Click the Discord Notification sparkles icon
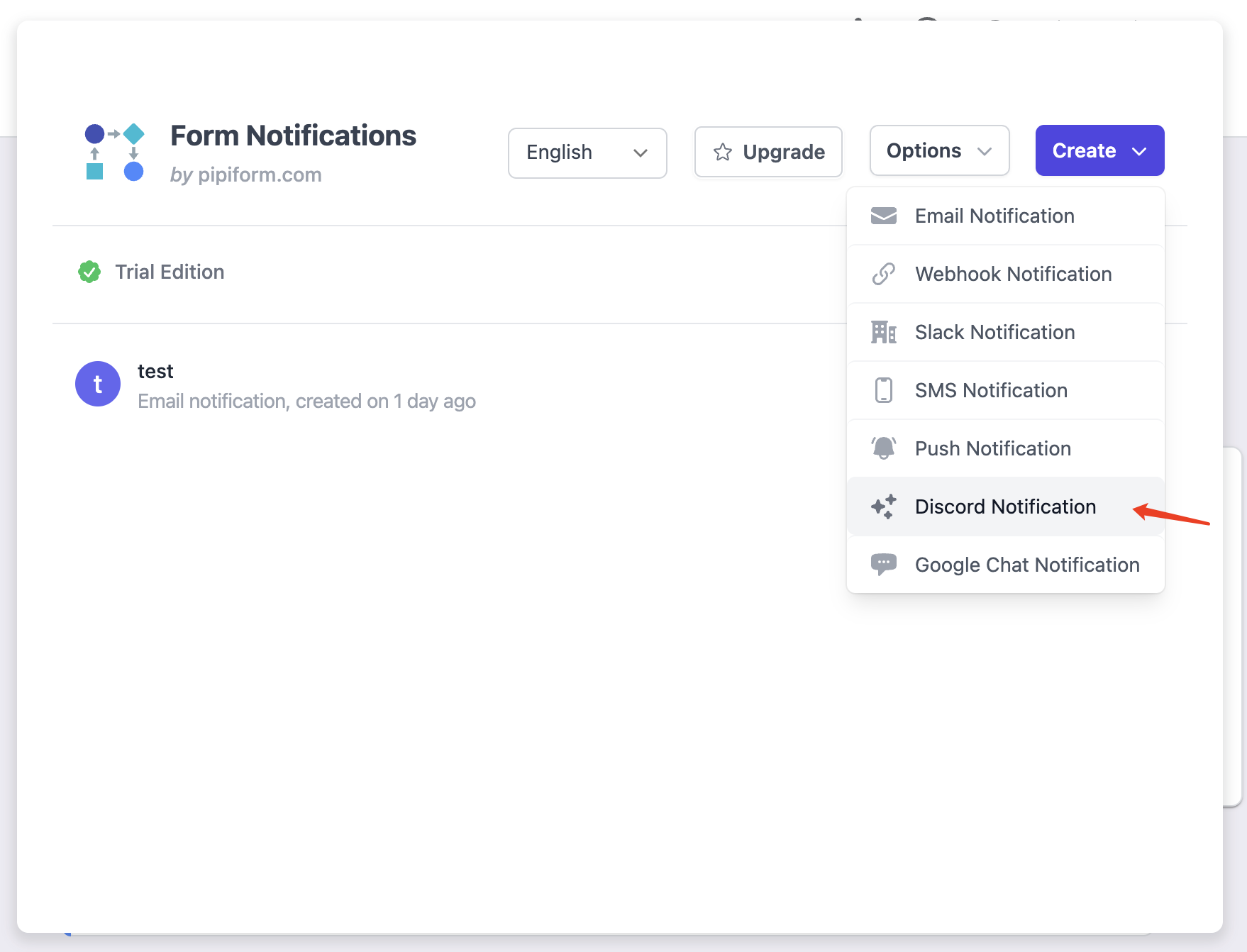The width and height of the screenshot is (1247, 952). pyautogui.click(x=884, y=507)
